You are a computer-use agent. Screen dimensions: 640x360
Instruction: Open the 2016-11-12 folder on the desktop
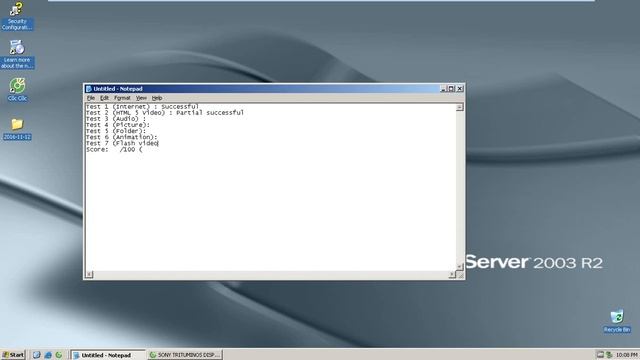tap(17, 129)
